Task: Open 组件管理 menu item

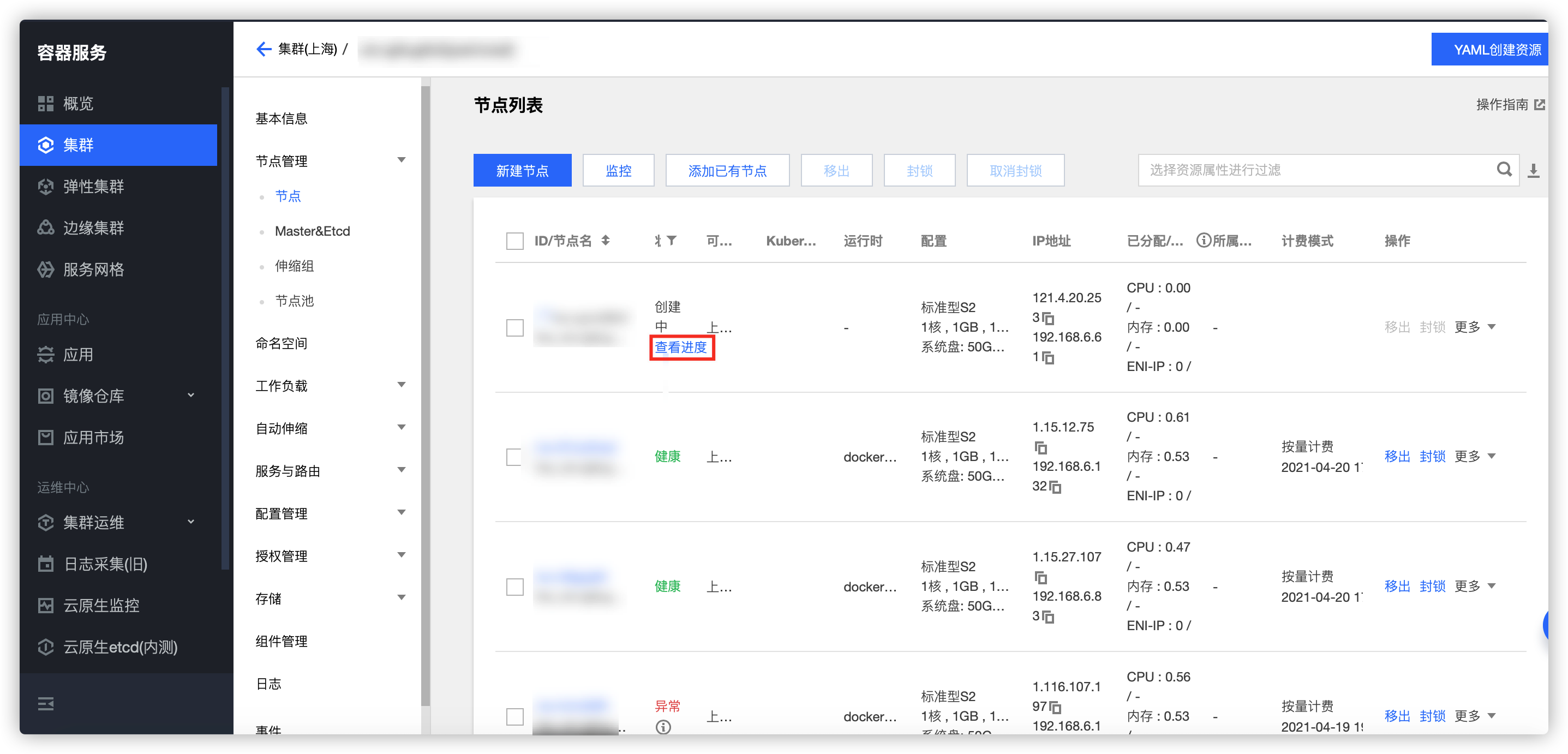Action: (x=281, y=641)
